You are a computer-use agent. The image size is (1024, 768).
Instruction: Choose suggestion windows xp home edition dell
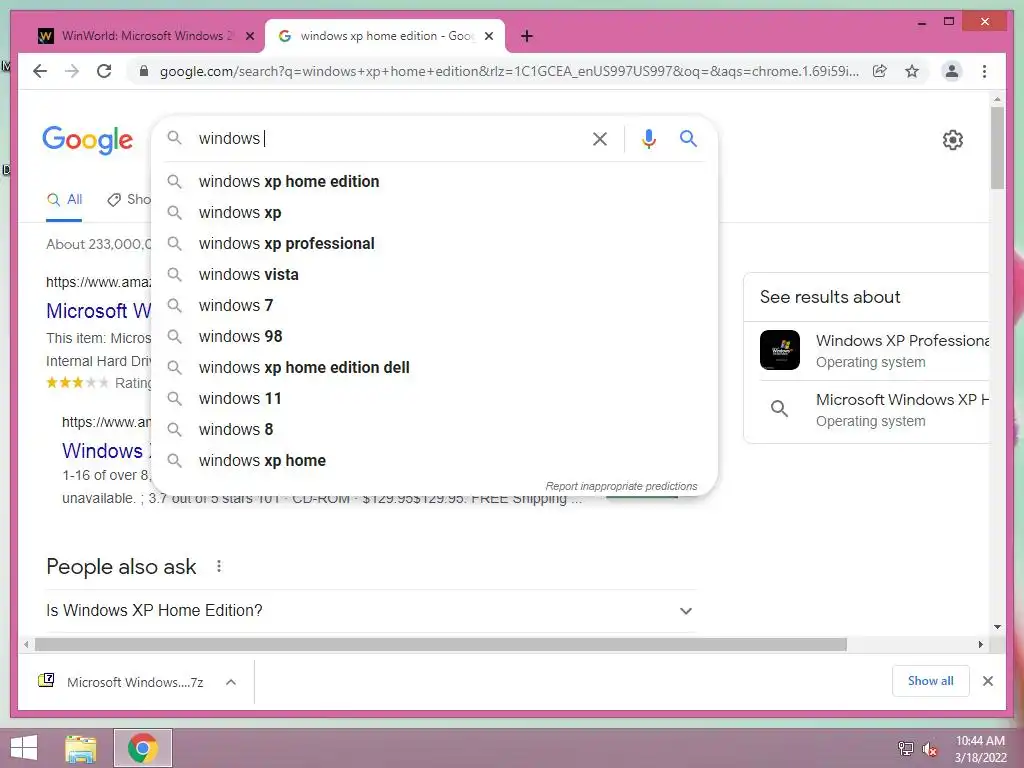pos(434,368)
